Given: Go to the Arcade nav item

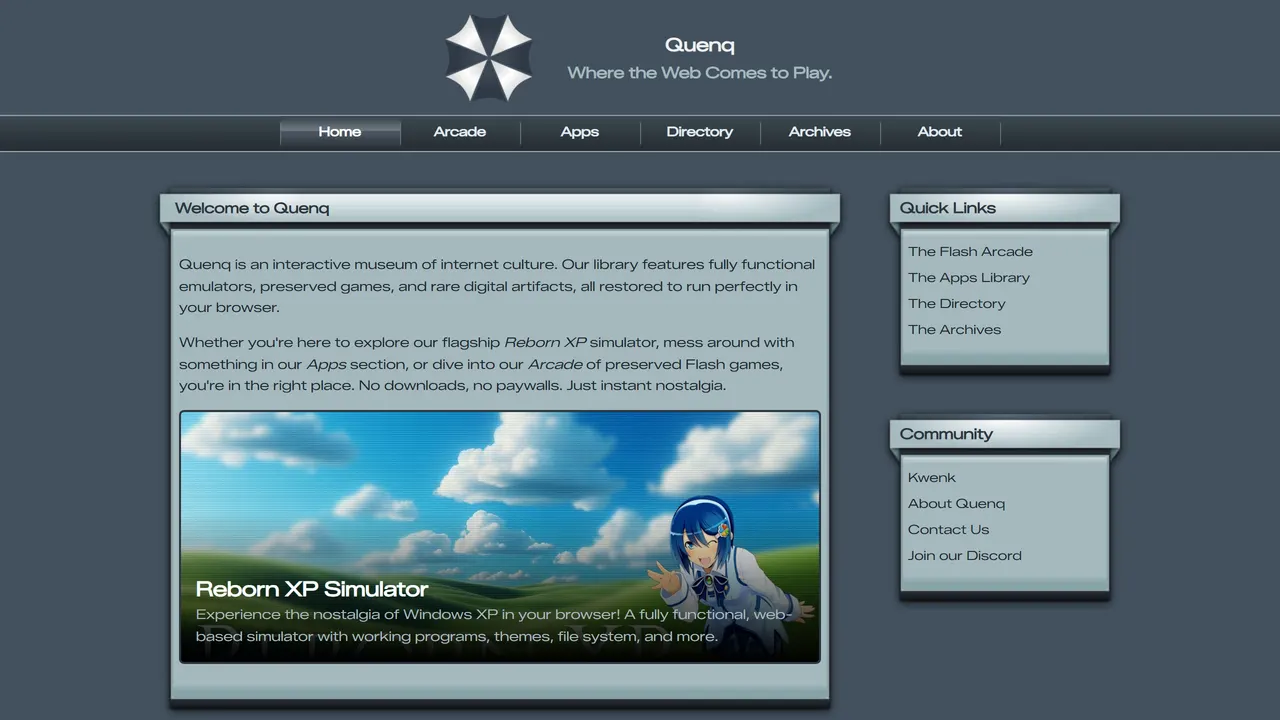Looking at the screenshot, I should pos(460,132).
